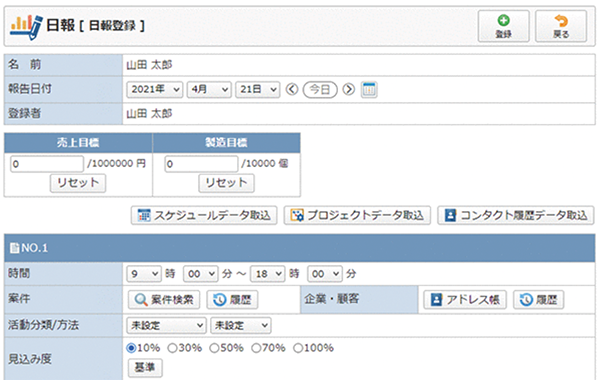Screen dimensions: 600x380
Task: Click 山田 太郎 in 登録者 row
Action: (x=149, y=113)
